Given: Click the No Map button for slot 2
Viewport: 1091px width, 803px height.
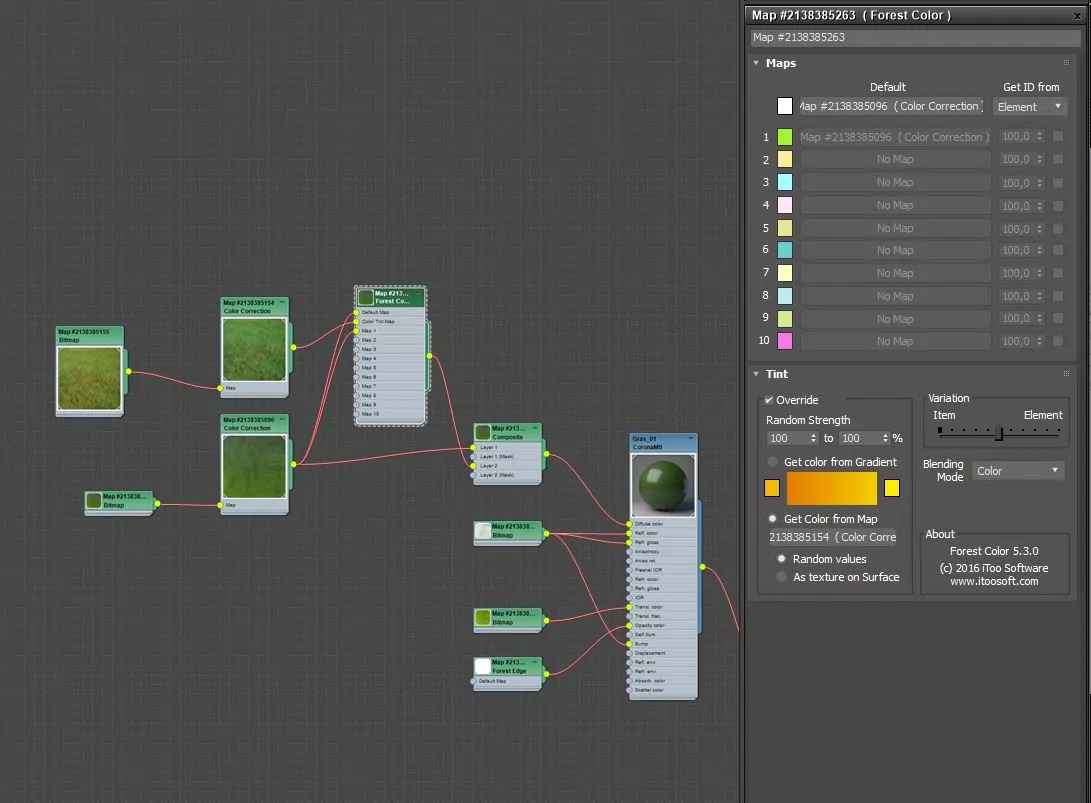Looking at the screenshot, I should (894, 160).
